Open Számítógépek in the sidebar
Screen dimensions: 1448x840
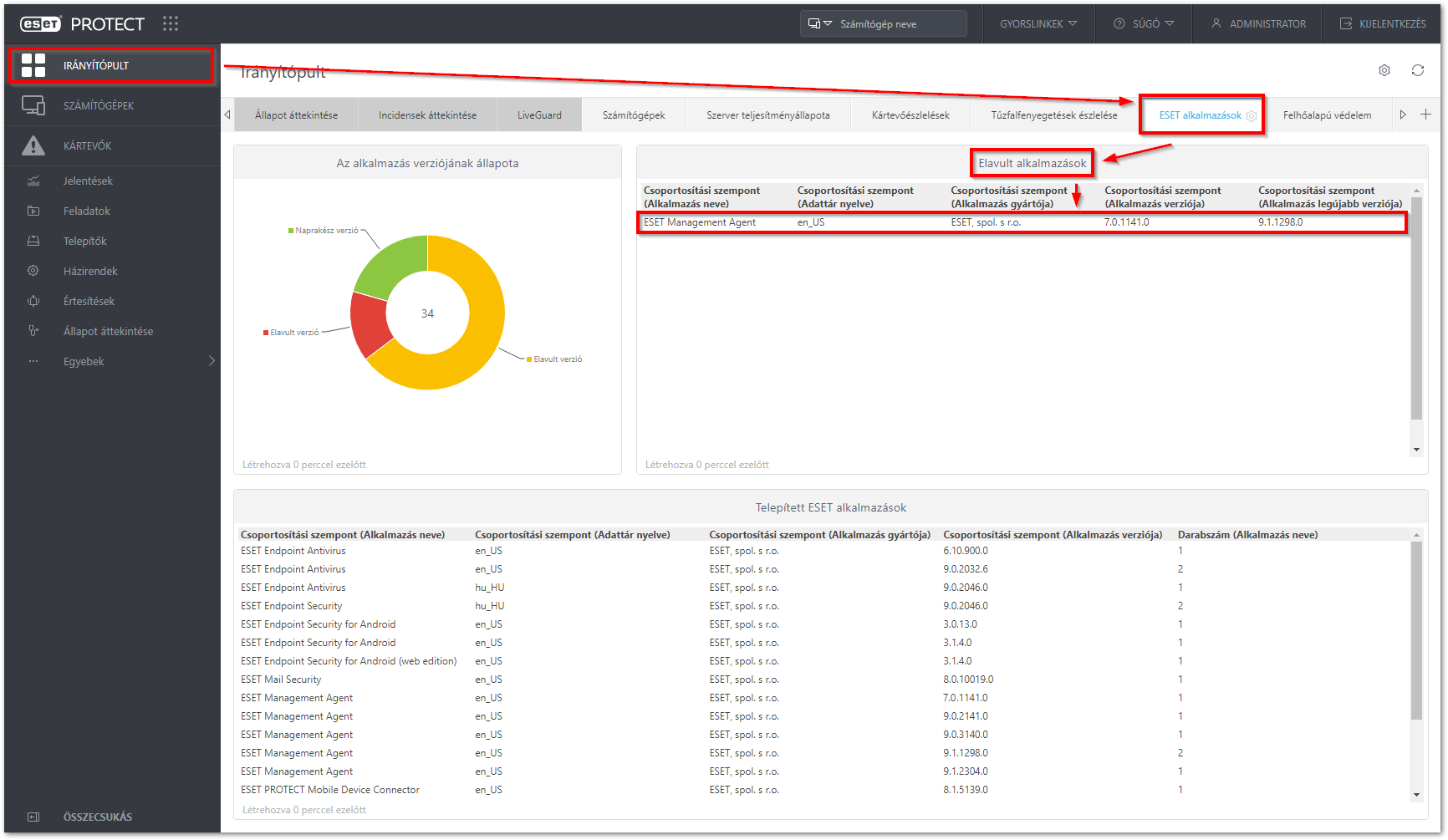(x=99, y=105)
